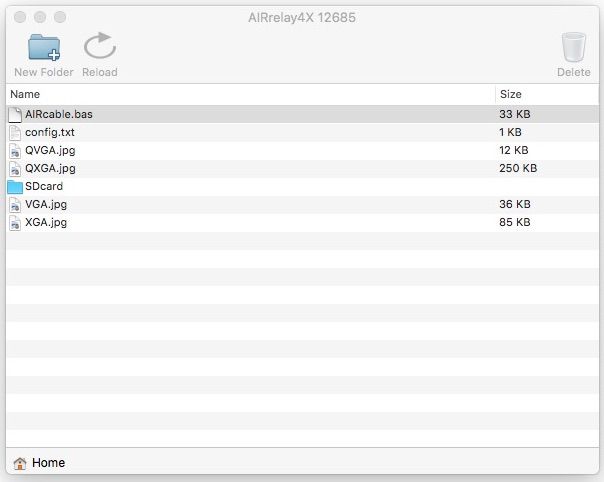
Task: Click the SDcard folder icon
Action: pyautogui.click(x=15, y=187)
